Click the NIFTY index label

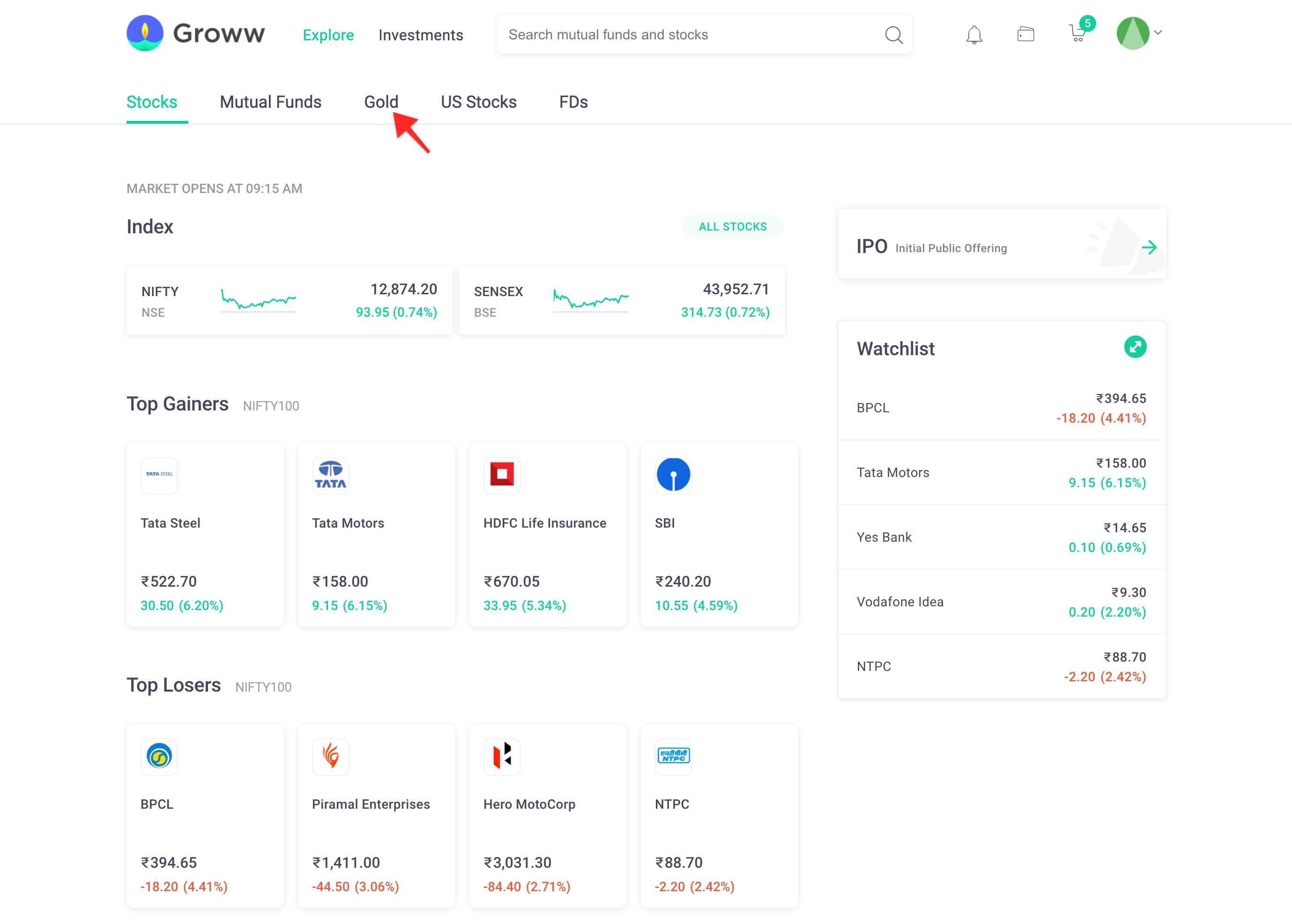pyautogui.click(x=160, y=292)
